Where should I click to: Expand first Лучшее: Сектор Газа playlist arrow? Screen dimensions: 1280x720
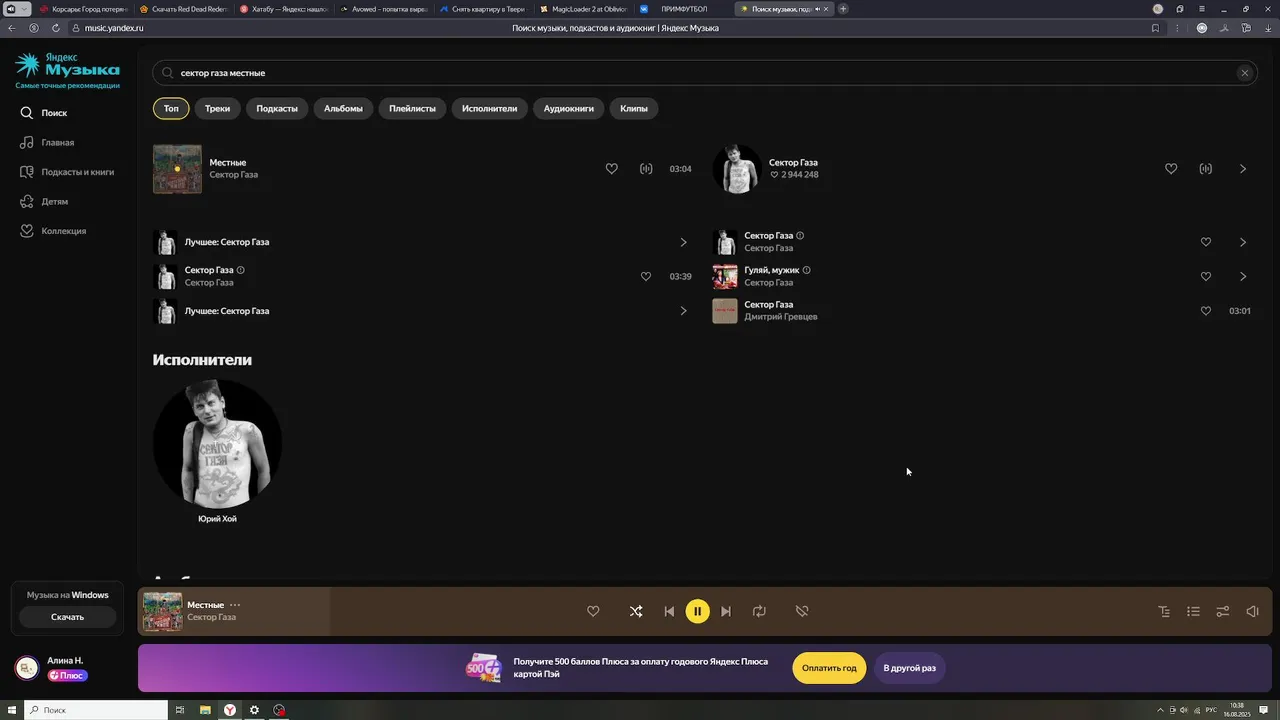(x=683, y=242)
